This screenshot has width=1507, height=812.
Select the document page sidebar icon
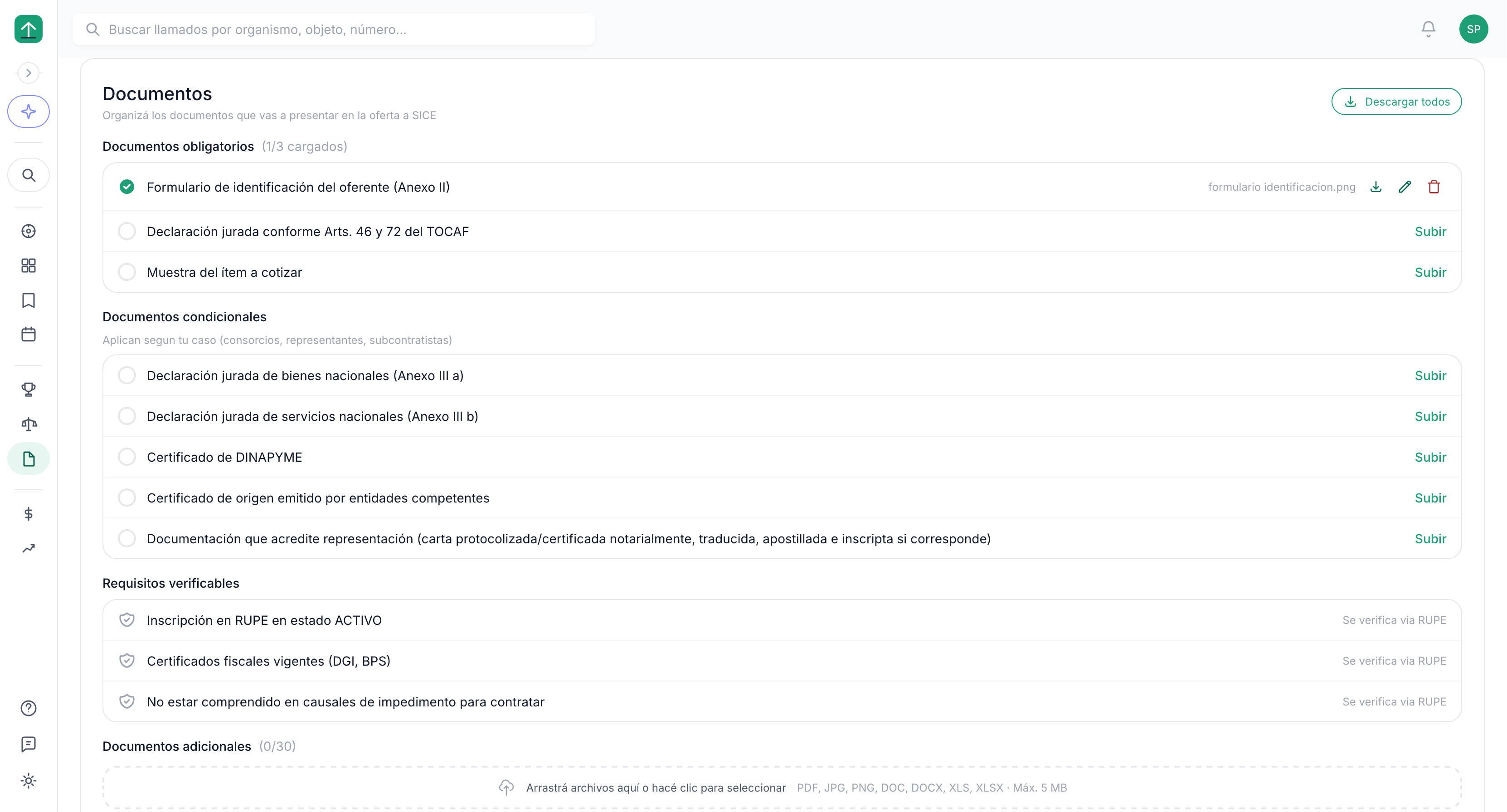pos(28,459)
